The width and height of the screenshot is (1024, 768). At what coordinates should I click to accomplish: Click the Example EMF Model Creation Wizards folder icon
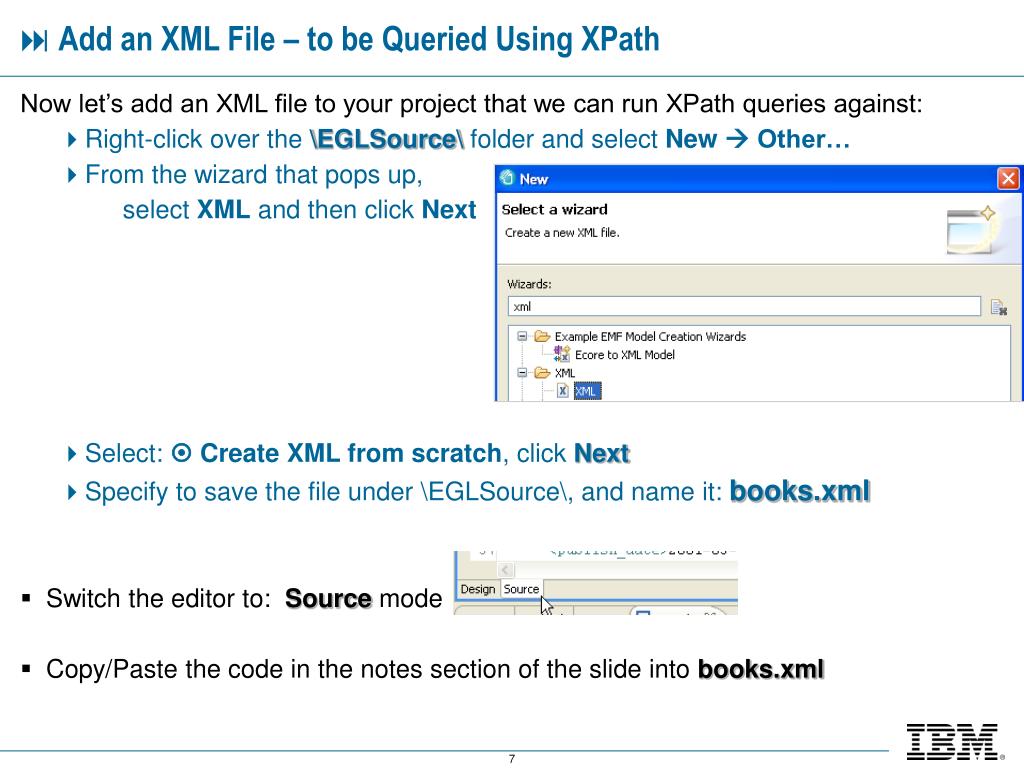click(542, 336)
